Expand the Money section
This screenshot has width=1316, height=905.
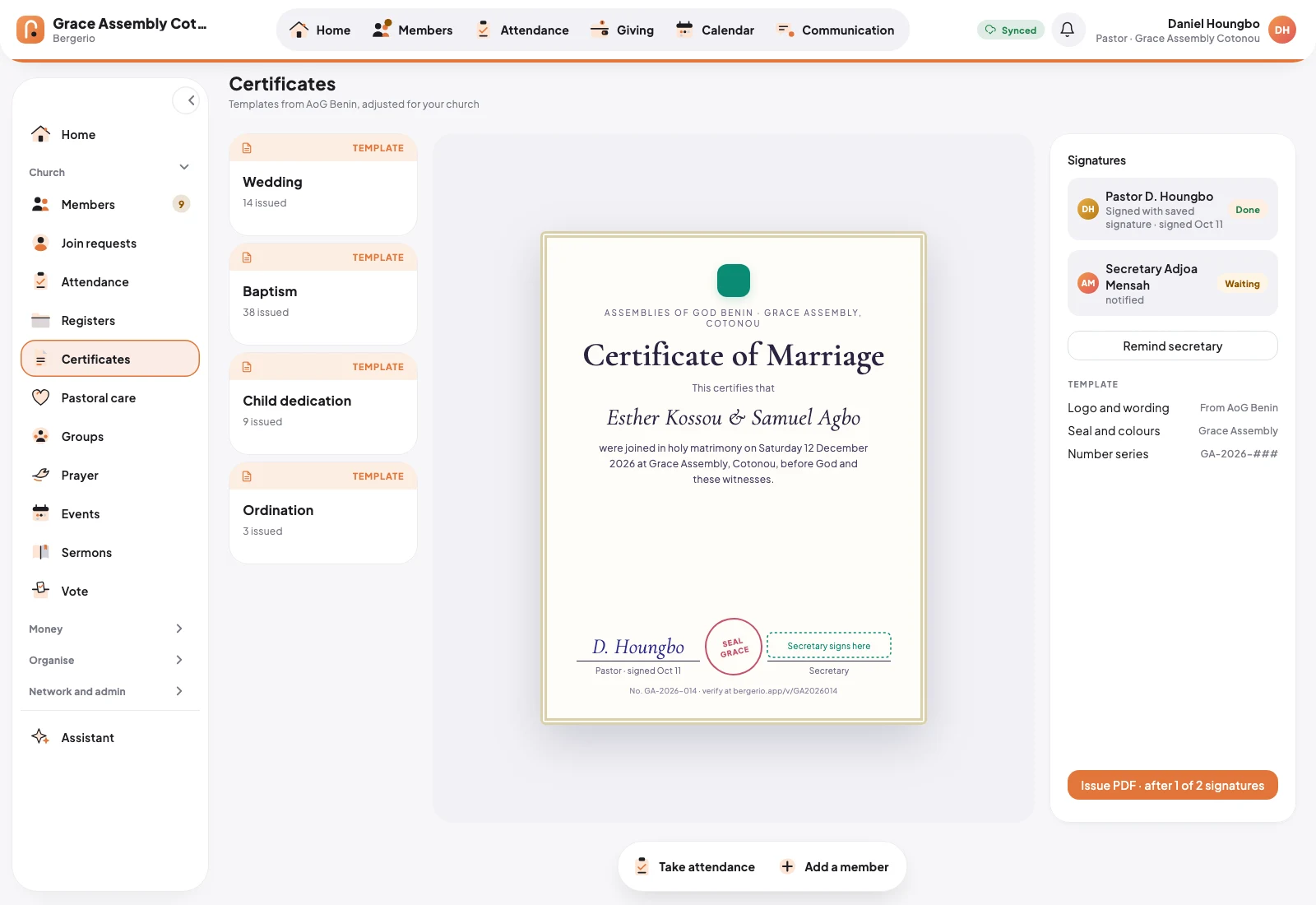(x=179, y=629)
